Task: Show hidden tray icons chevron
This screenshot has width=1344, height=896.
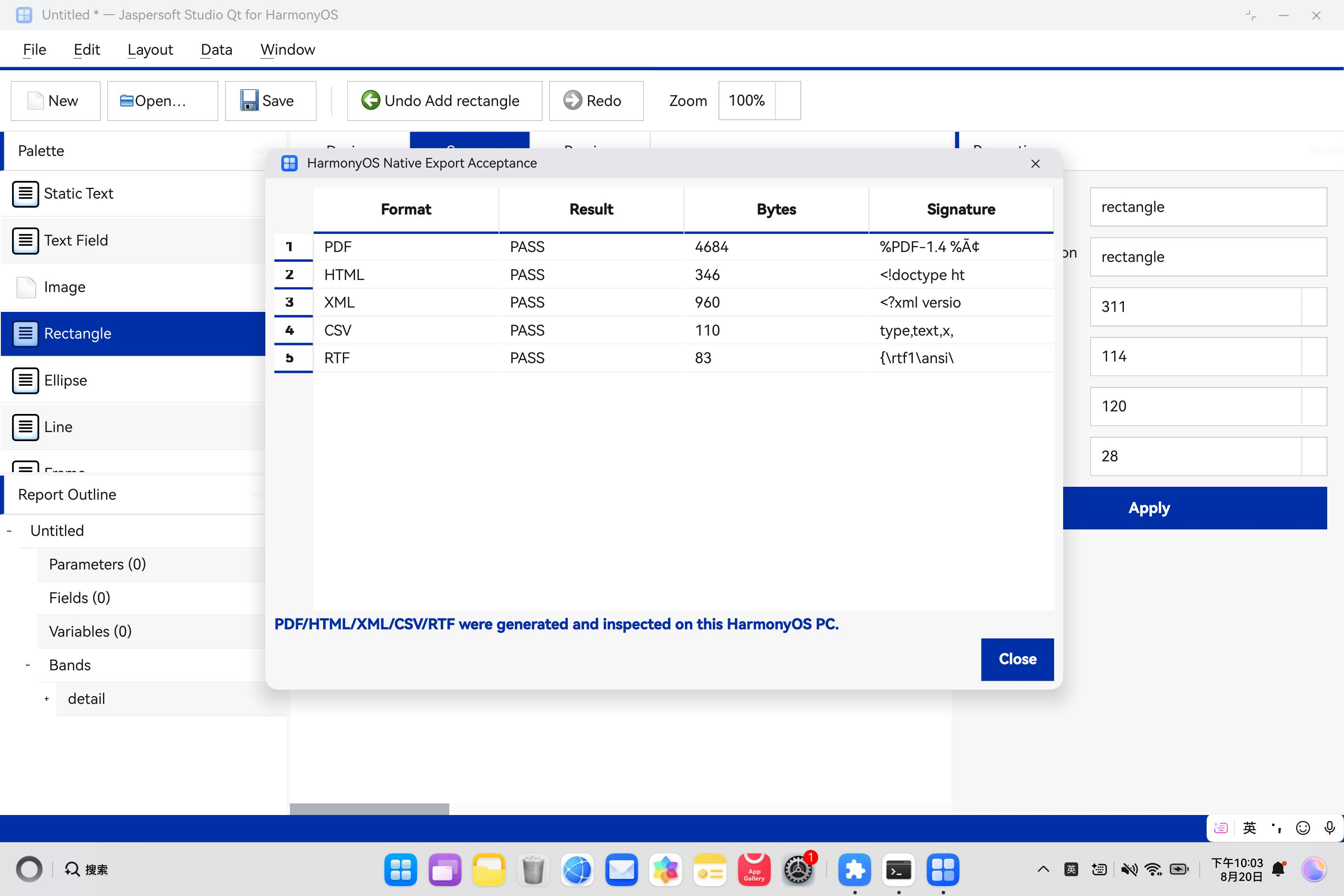Action: coord(1043,870)
